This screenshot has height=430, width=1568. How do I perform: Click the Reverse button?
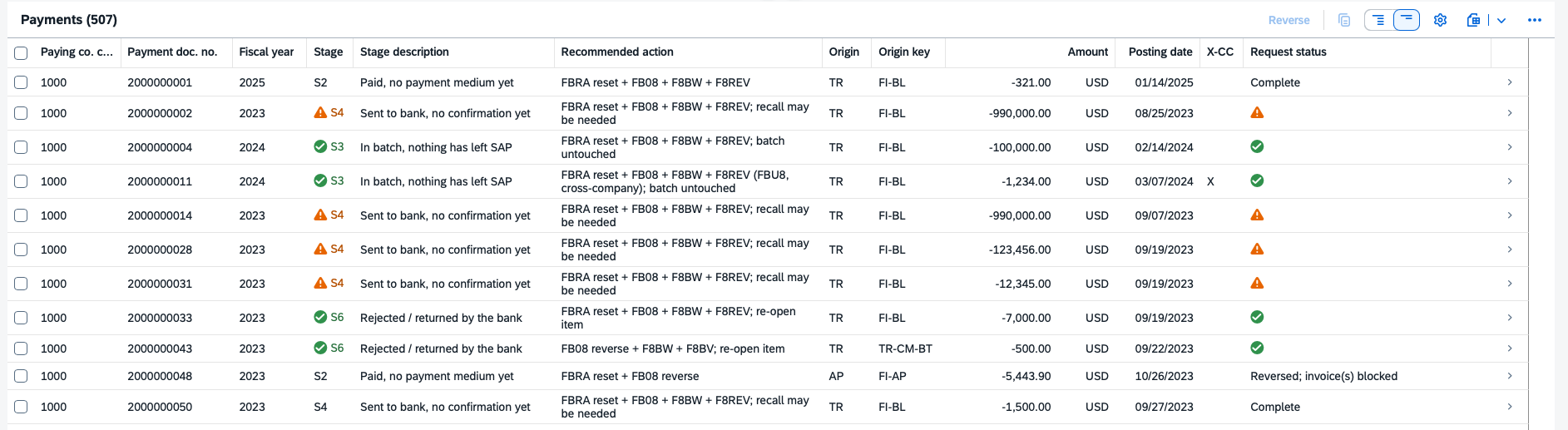[x=1289, y=20]
